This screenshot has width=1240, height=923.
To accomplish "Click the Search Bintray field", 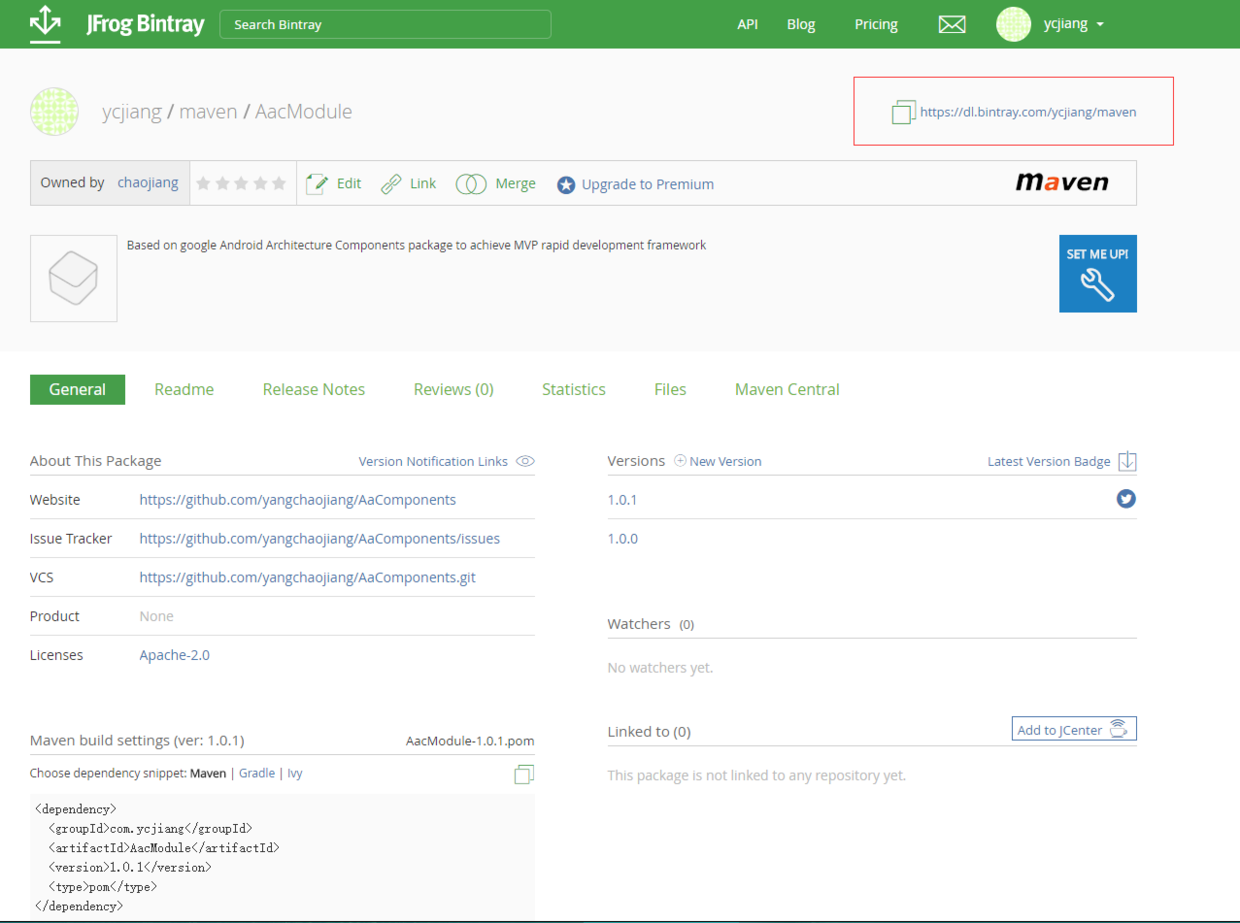I will [x=385, y=24].
